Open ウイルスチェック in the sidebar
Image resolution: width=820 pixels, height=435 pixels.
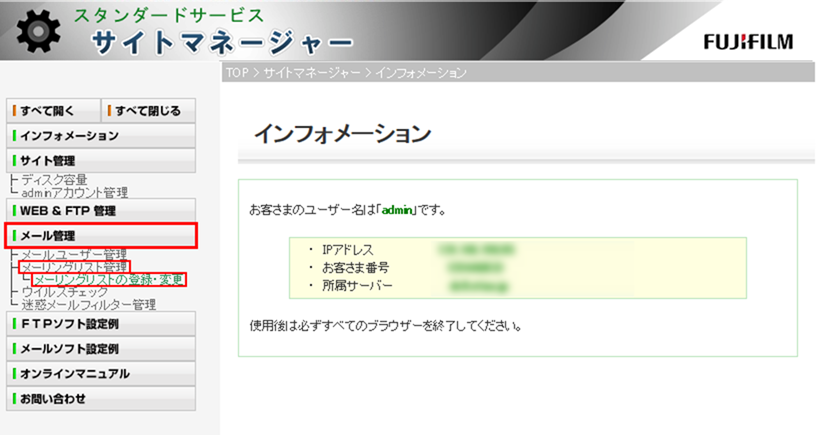point(65,292)
